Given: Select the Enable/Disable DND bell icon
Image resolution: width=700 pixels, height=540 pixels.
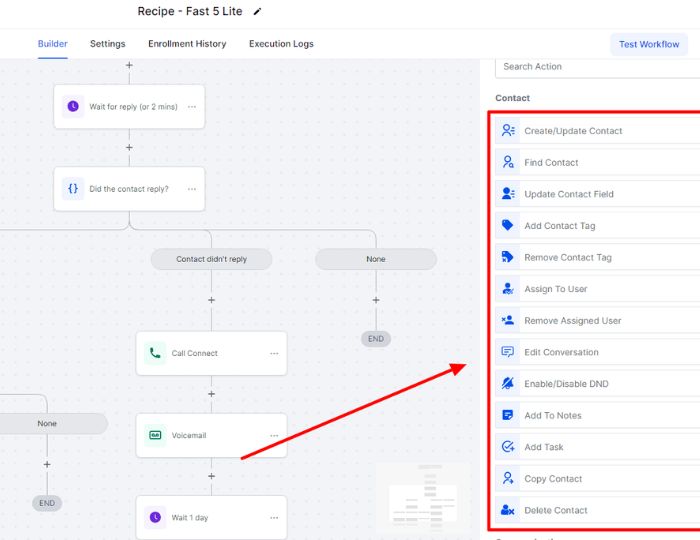Looking at the screenshot, I should (x=508, y=384).
